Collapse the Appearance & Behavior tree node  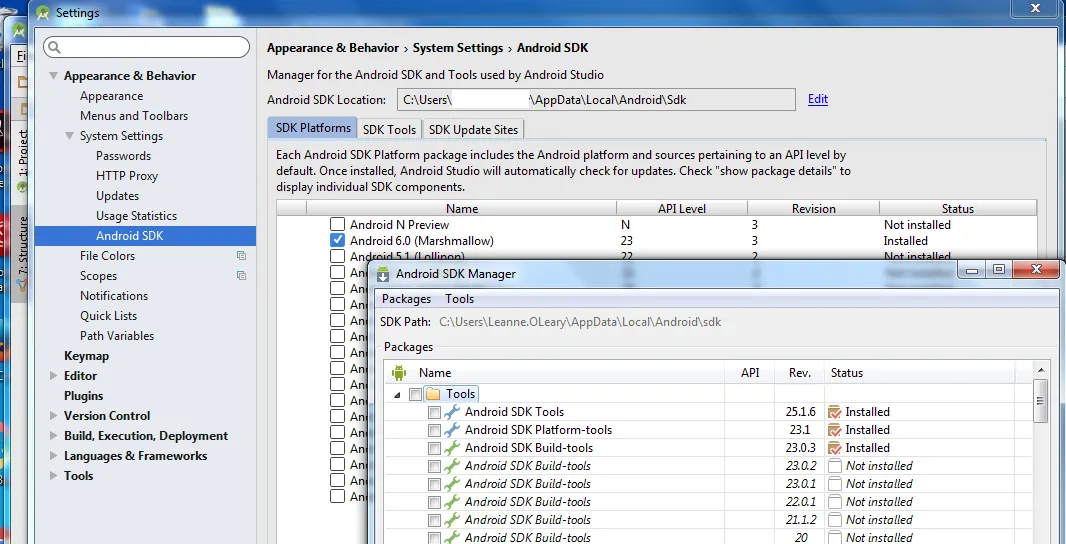(x=54, y=75)
